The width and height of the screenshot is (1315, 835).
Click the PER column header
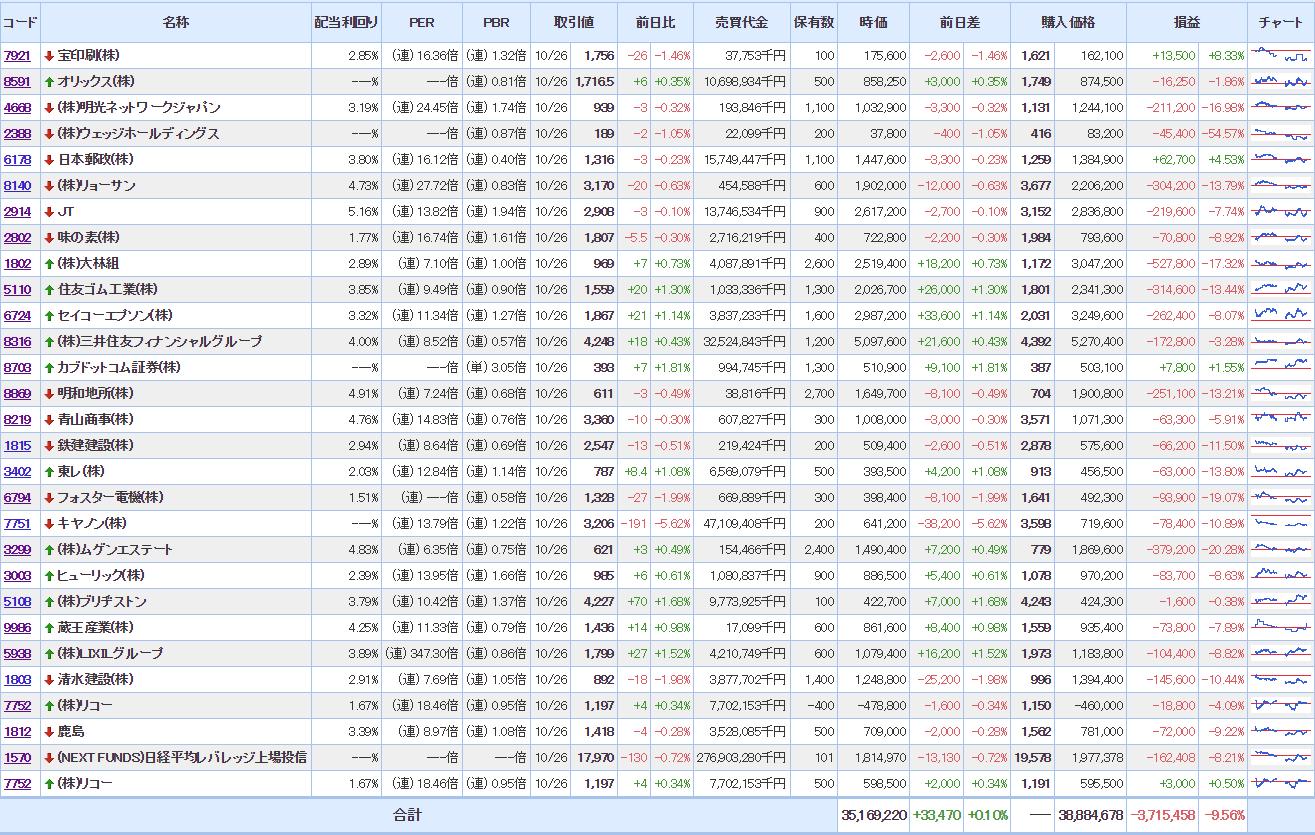click(x=421, y=22)
